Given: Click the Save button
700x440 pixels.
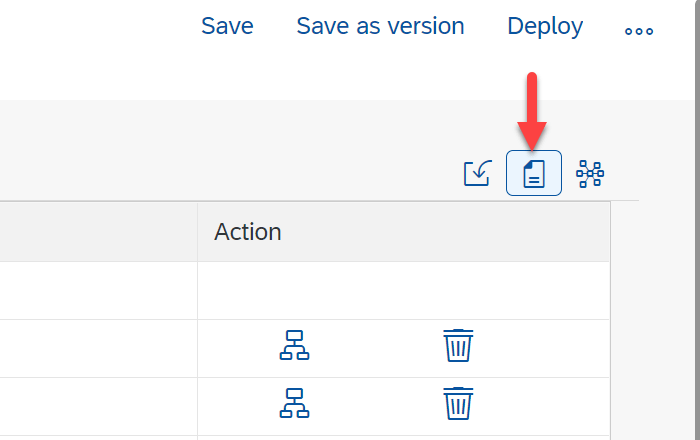Looking at the screenshot, I should [227, 26].
